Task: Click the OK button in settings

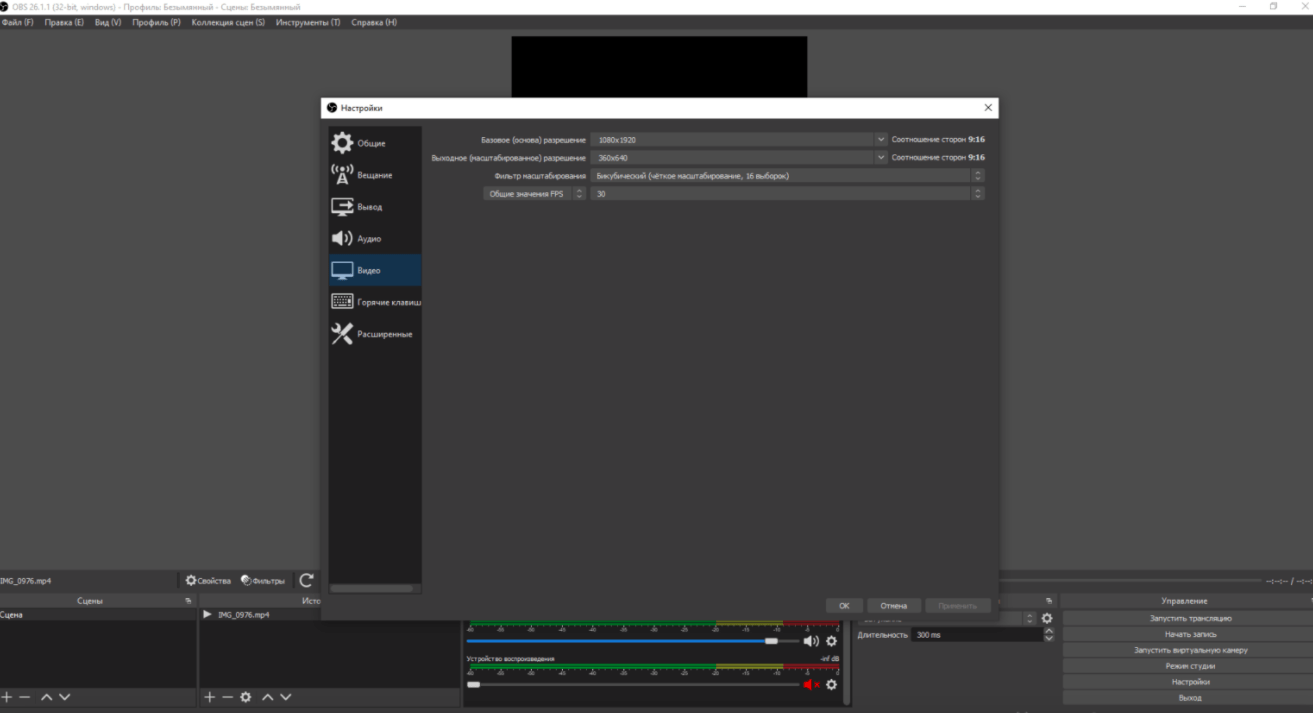Action: (x=844, y=605)
